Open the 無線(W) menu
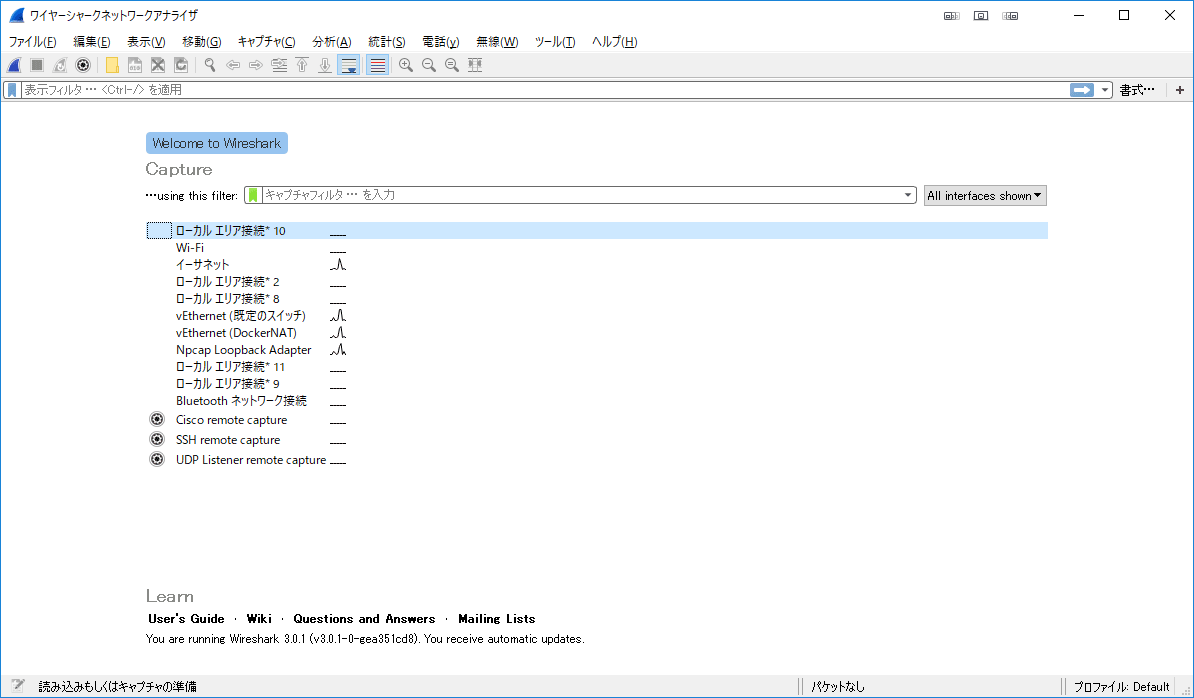Image resolution: width=1194 pixels, height=698 pixels. (497, 42)
